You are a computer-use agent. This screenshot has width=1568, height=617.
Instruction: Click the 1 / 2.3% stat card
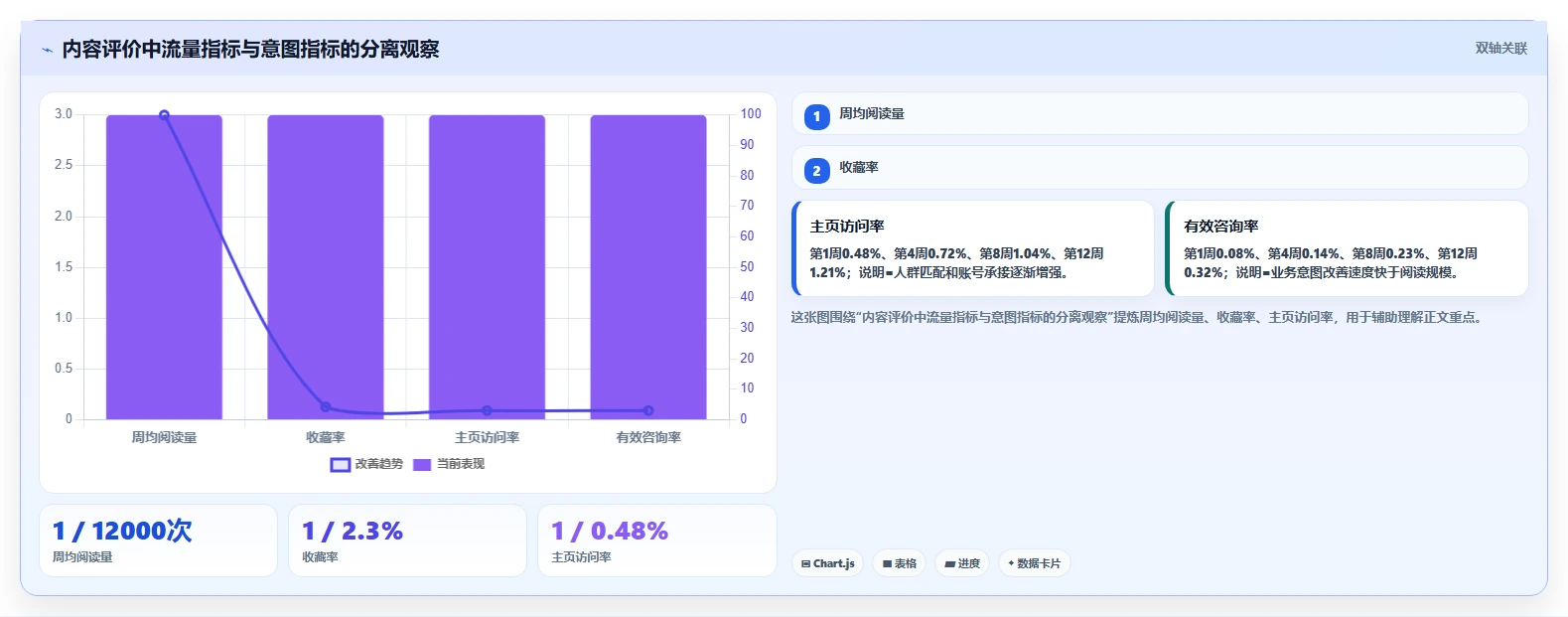click(407, 540)
